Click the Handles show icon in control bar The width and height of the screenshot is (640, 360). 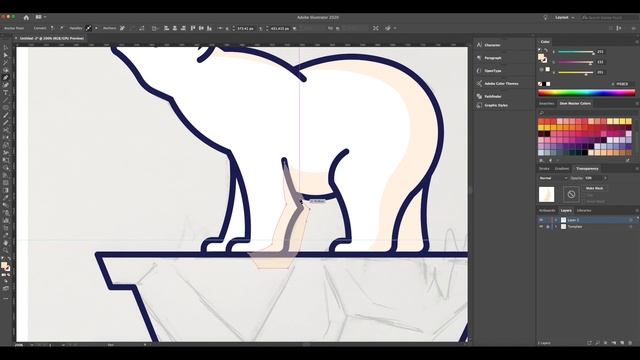click(89, 28)
